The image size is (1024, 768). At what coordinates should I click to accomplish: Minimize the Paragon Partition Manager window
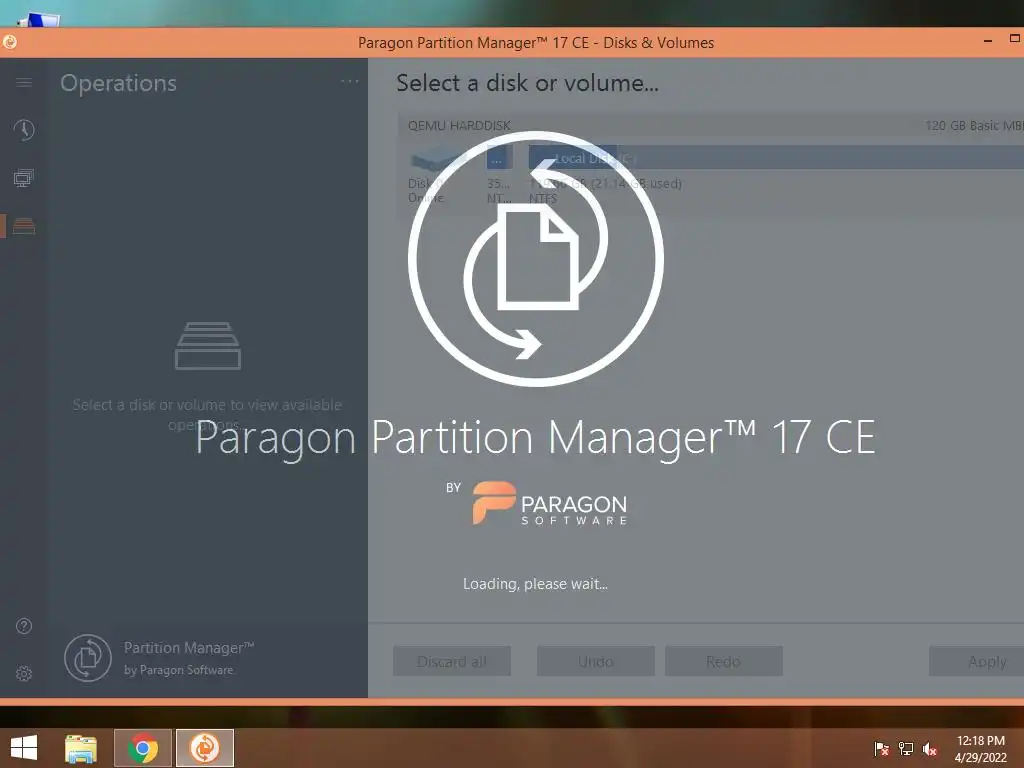coord(988,40)
